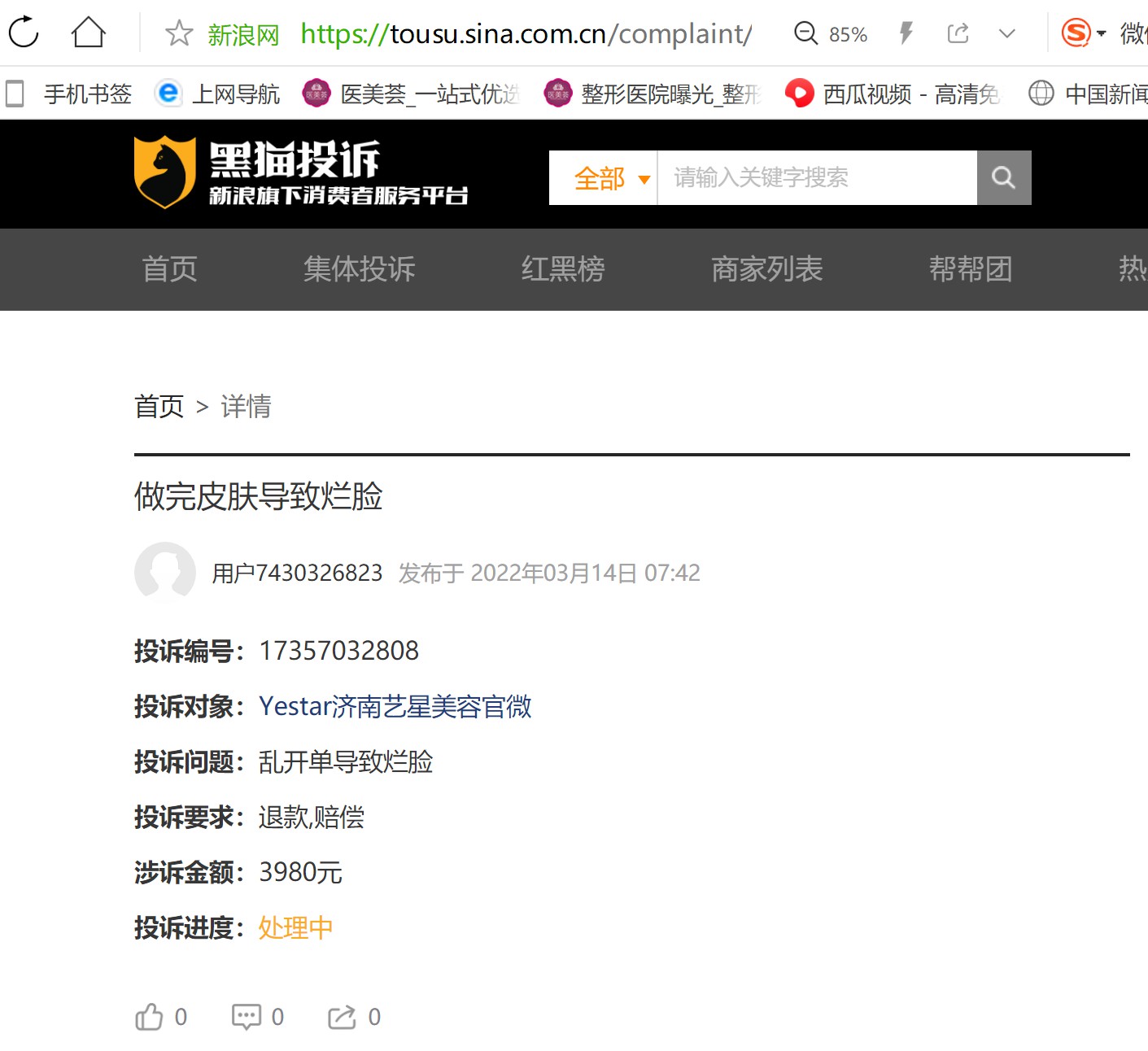
Task: Open the 整形医院曝光 bookmark
Action: tap(653, 94)
